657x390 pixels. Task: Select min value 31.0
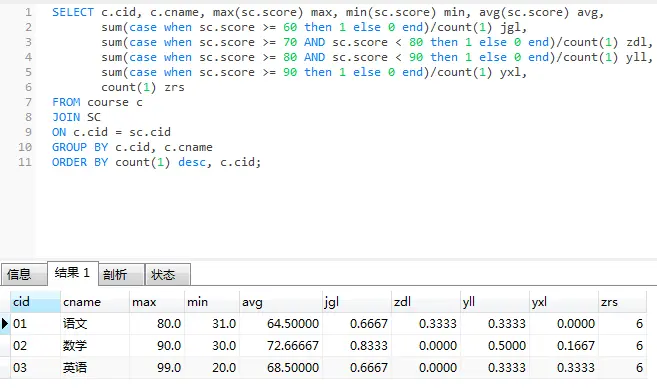tap(212, 323)
